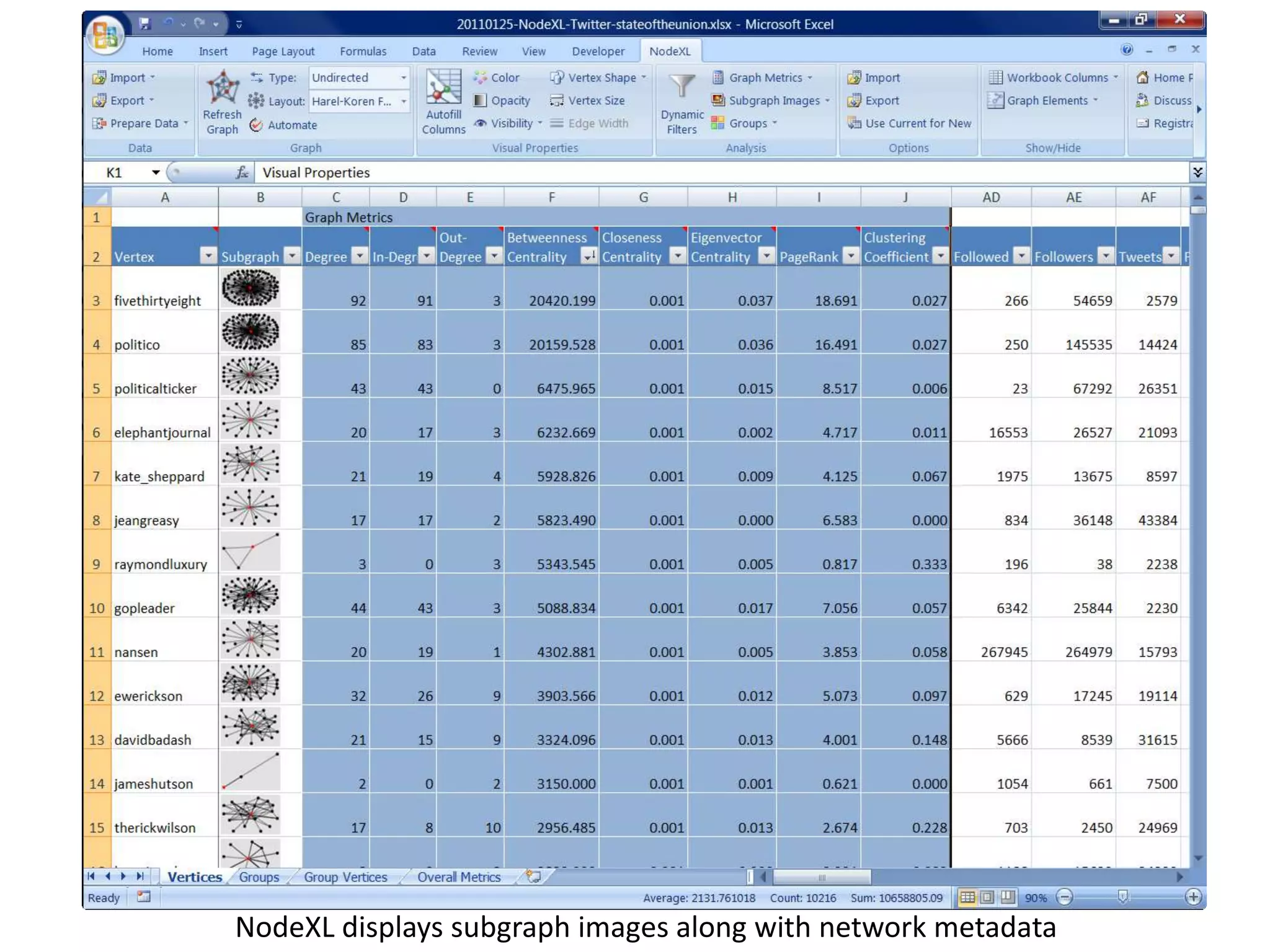
Task: Click the Use Current for New option
Action: 909,123
